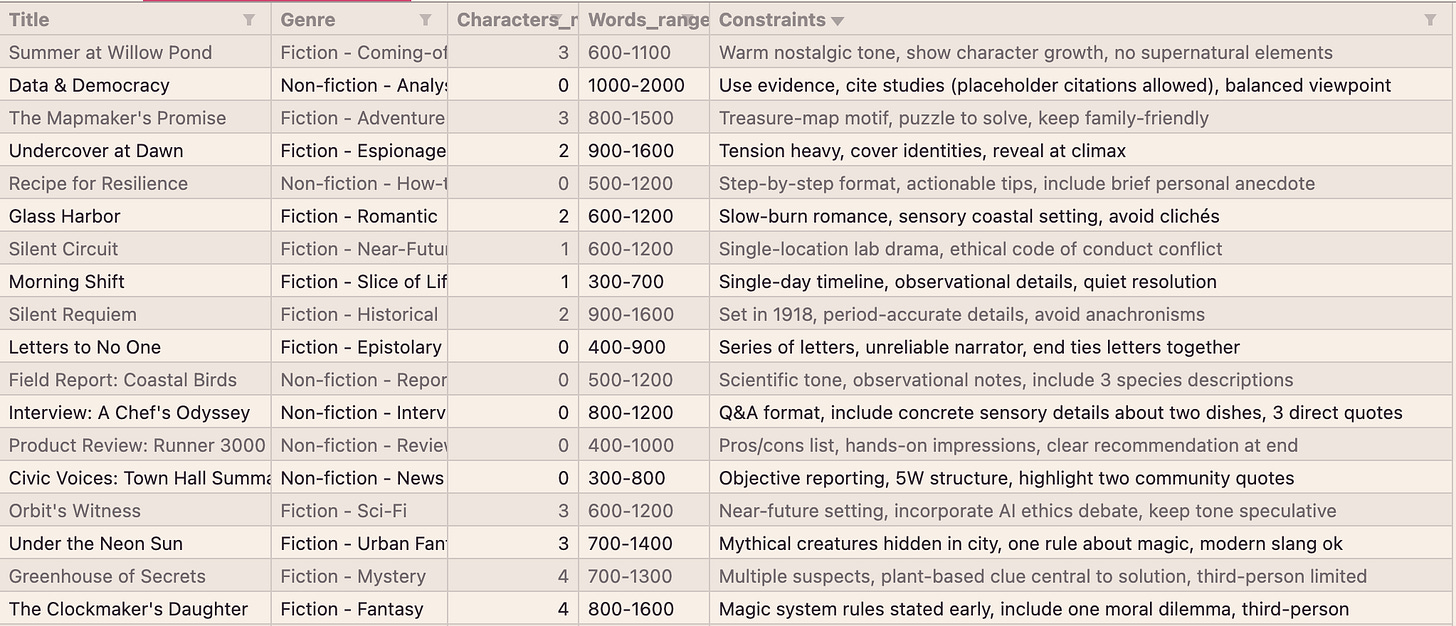This screenshot has width=1456, height=626.
Task: Select the Constraints column header label
Action: 772,20
